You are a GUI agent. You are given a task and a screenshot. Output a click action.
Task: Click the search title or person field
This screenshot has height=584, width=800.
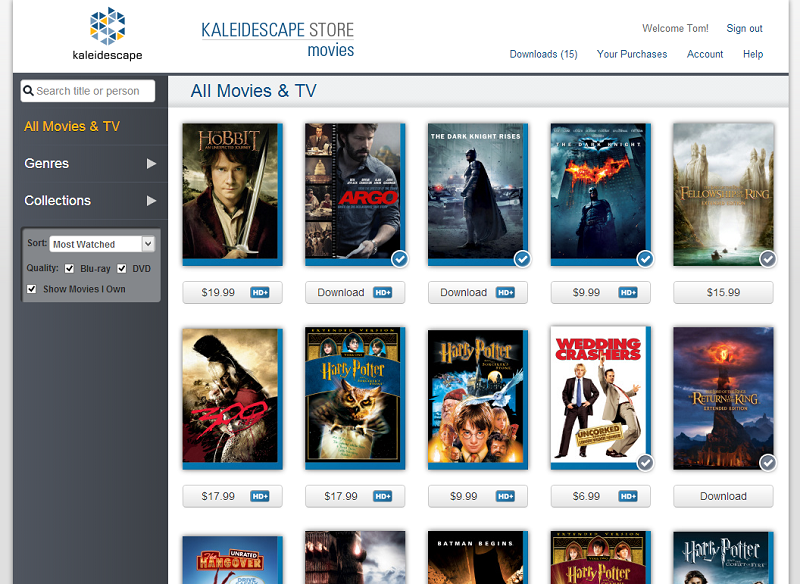point(88,91)
